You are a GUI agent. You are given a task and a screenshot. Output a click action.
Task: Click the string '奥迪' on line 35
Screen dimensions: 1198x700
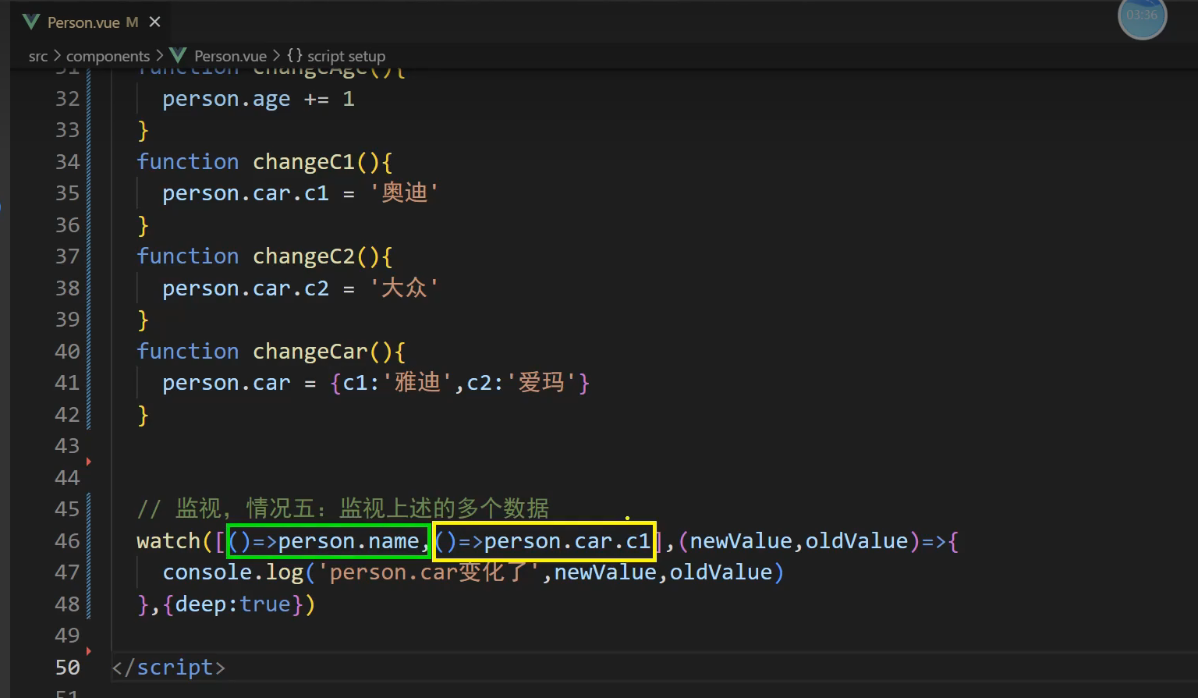coord(403,193)
